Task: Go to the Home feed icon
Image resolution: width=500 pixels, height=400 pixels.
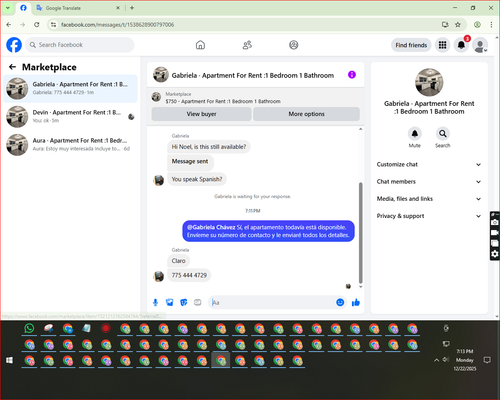Action: coord(200,45)
